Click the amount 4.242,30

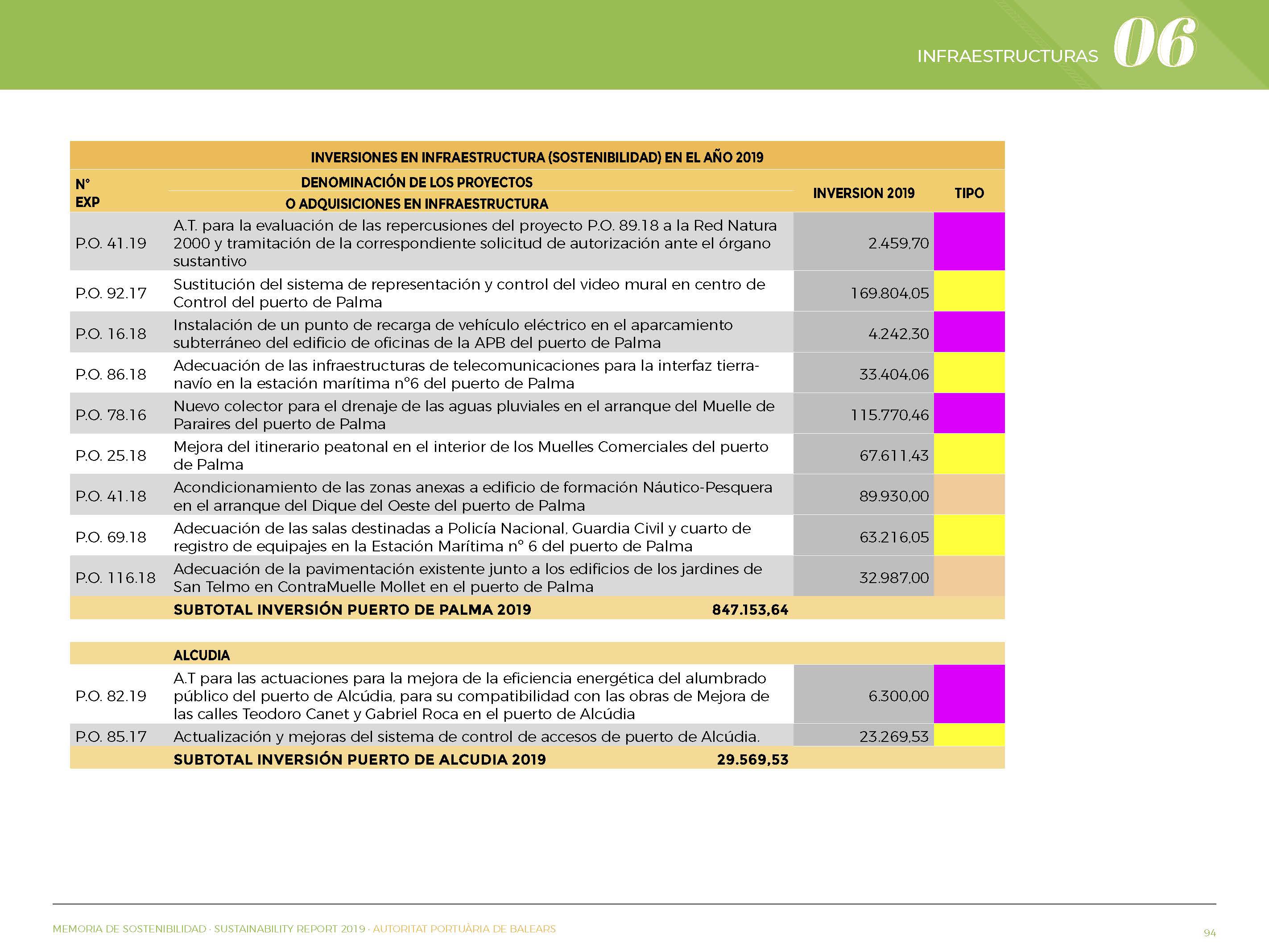[898, 334]
